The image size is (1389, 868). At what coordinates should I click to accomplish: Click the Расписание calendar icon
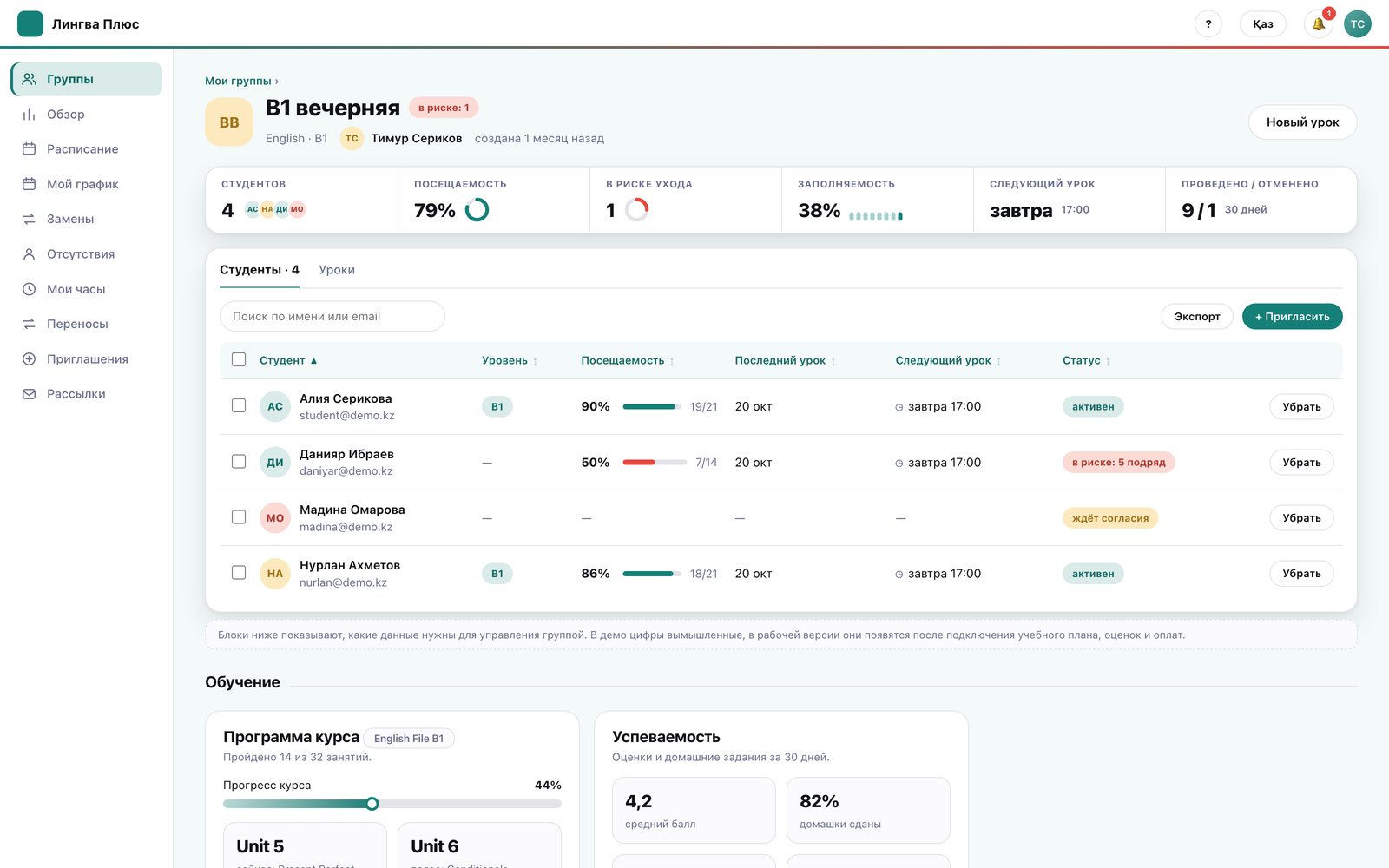click(x=29, y=148)
